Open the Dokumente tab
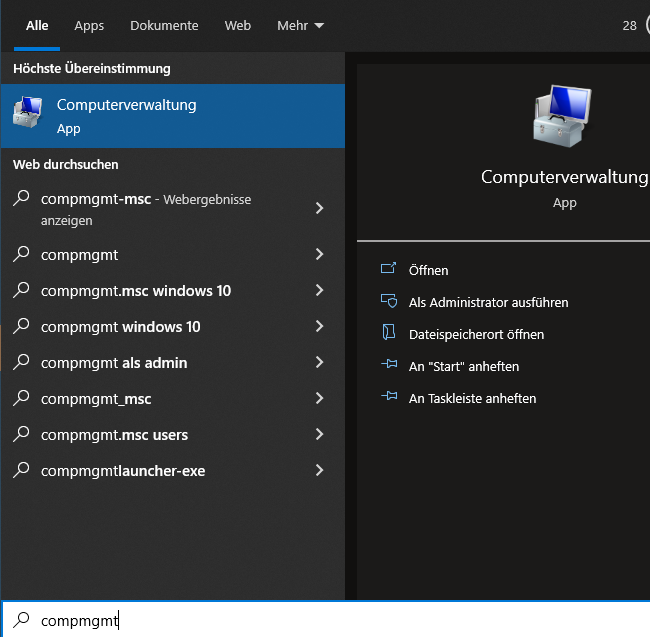 [164, 26]
